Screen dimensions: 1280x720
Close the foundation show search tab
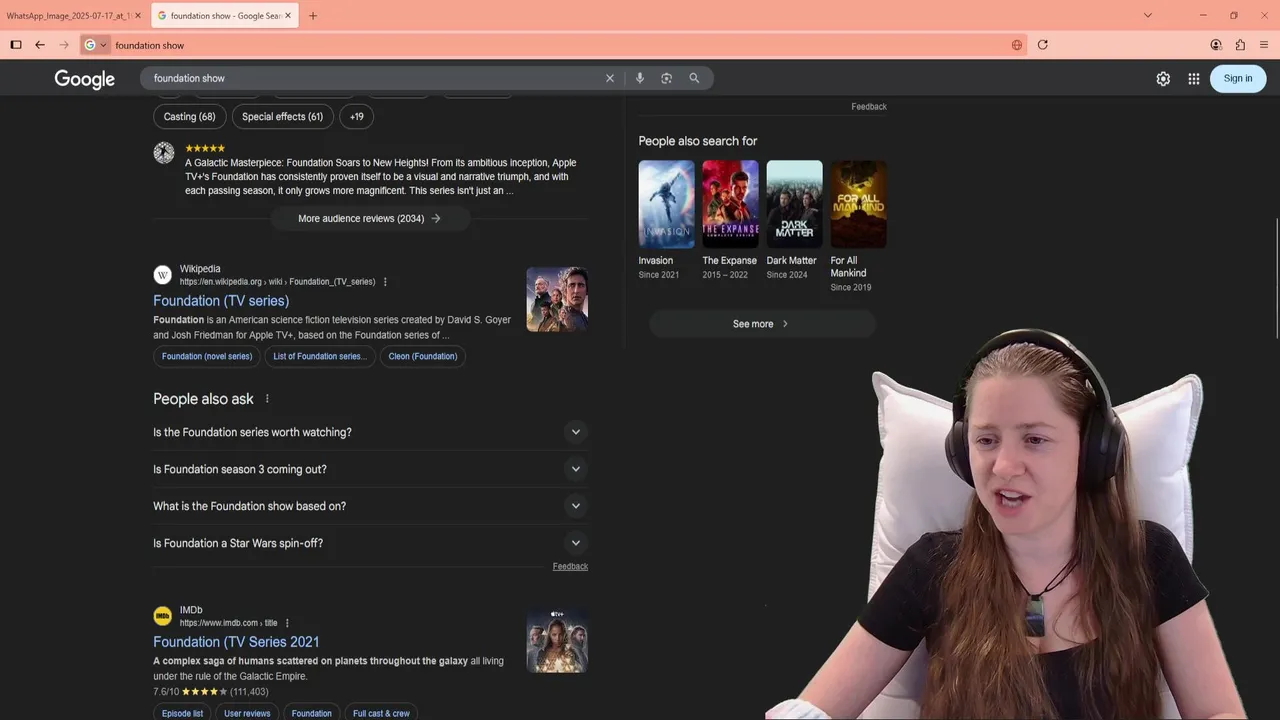click(x=288, y=16)
